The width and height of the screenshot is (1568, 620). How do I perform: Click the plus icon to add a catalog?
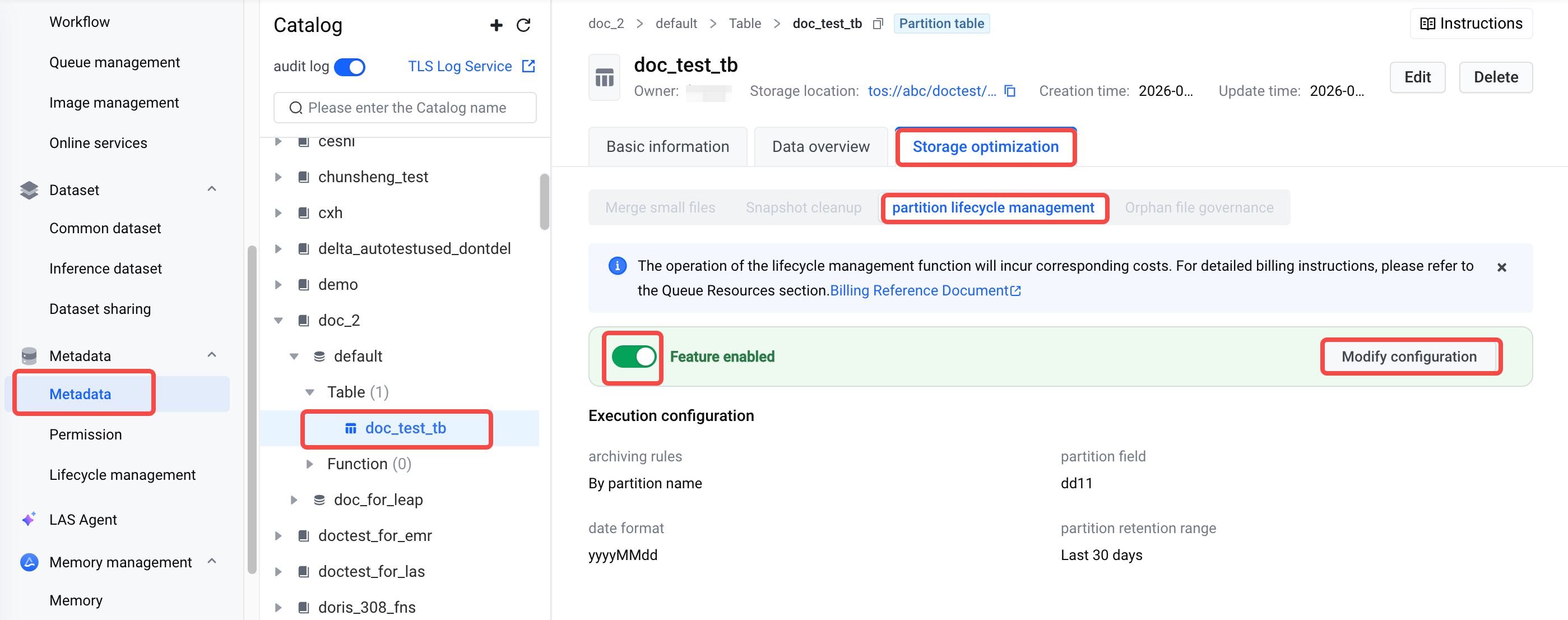(x=496, y=25)
